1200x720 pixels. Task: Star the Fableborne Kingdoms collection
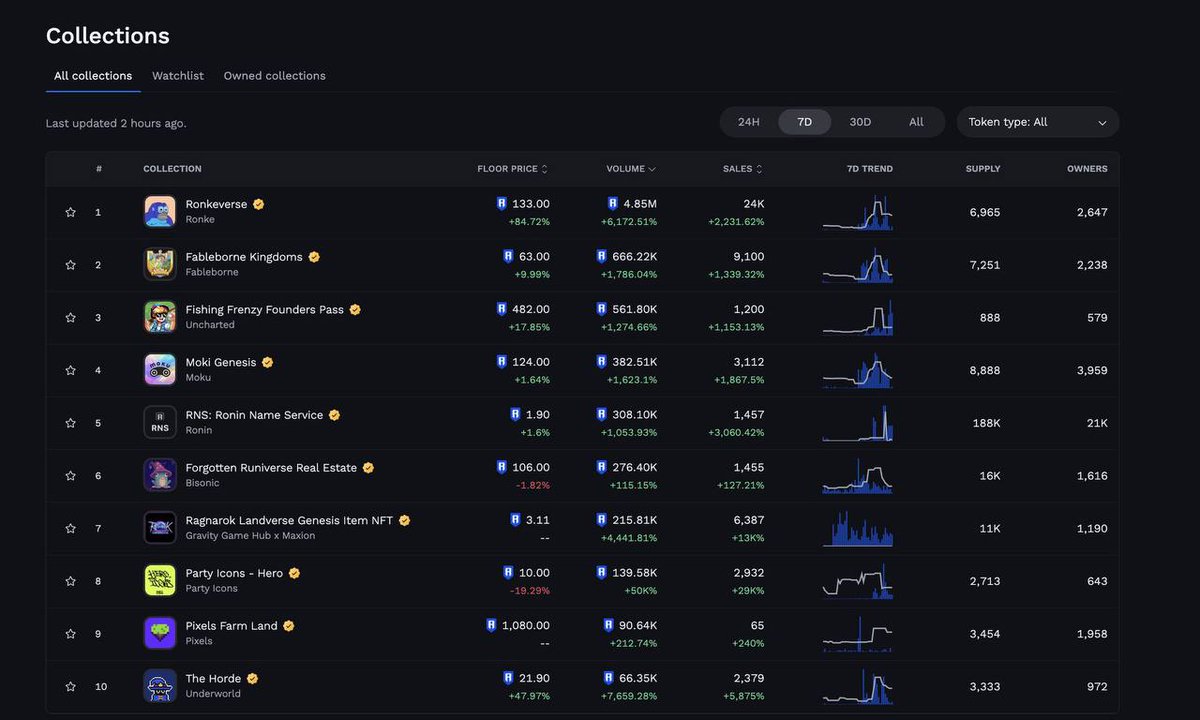click(x=71, y=265)
